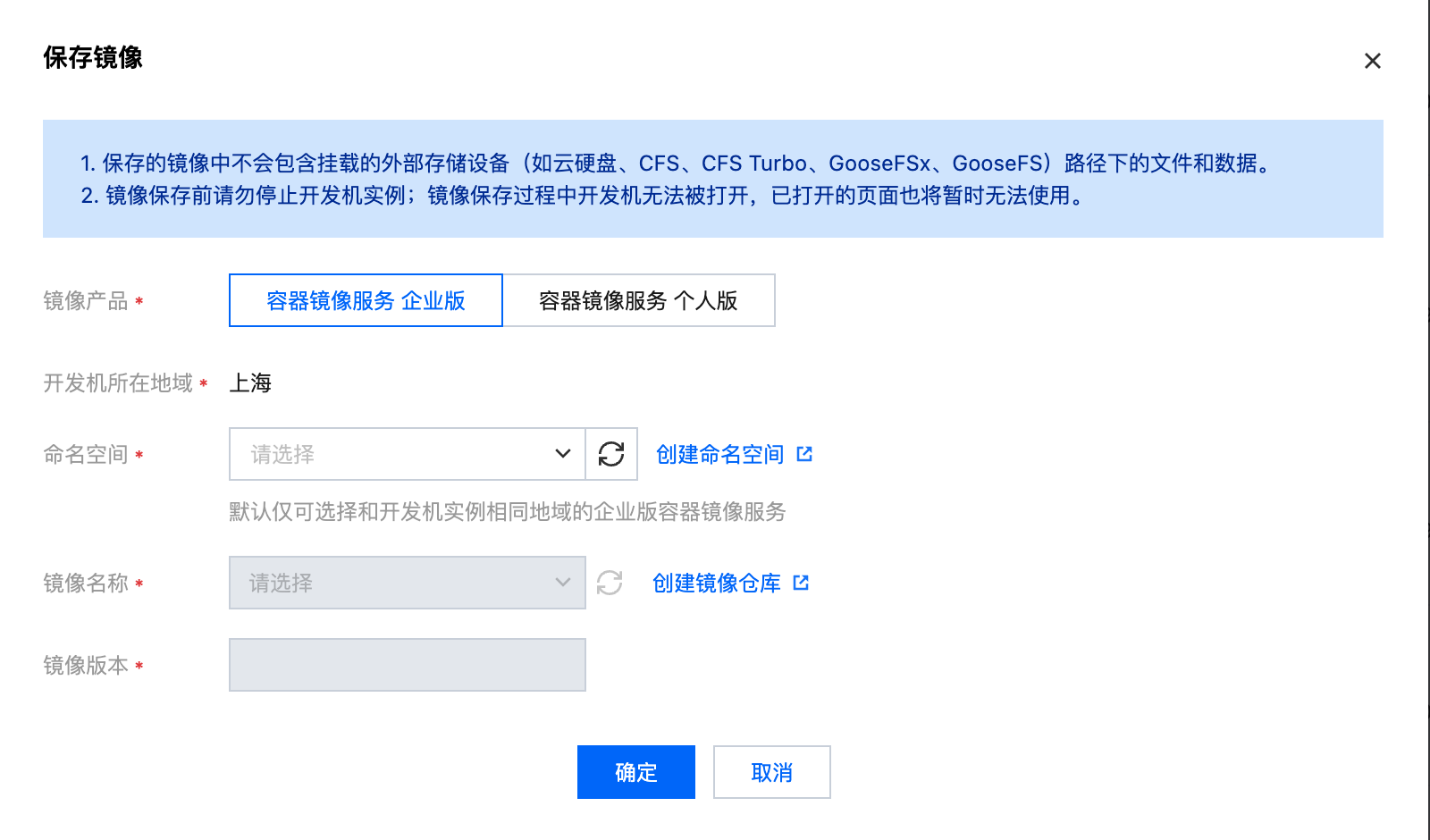Select 容器镜像服务 个人版 option
This screenshot has height=840, width=1430.
[x=638, y=300]
